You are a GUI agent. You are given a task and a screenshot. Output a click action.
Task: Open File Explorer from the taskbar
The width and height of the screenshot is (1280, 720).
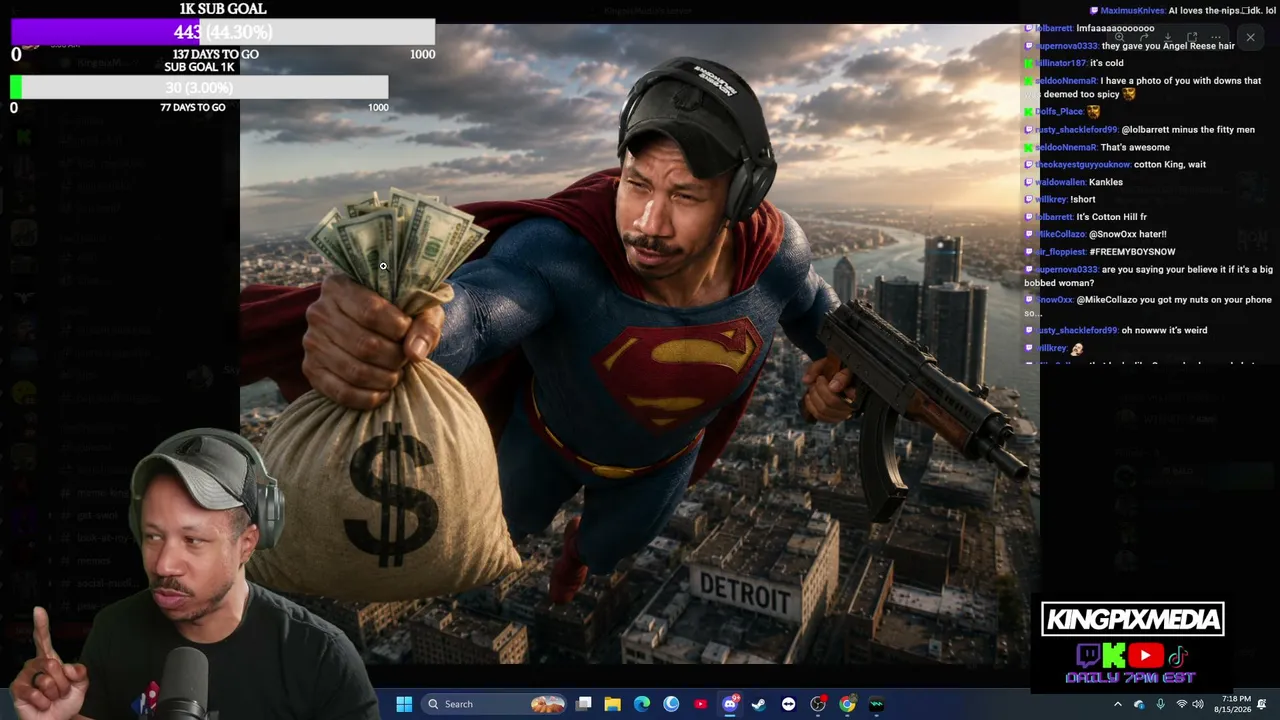click(x=613, y=704)
